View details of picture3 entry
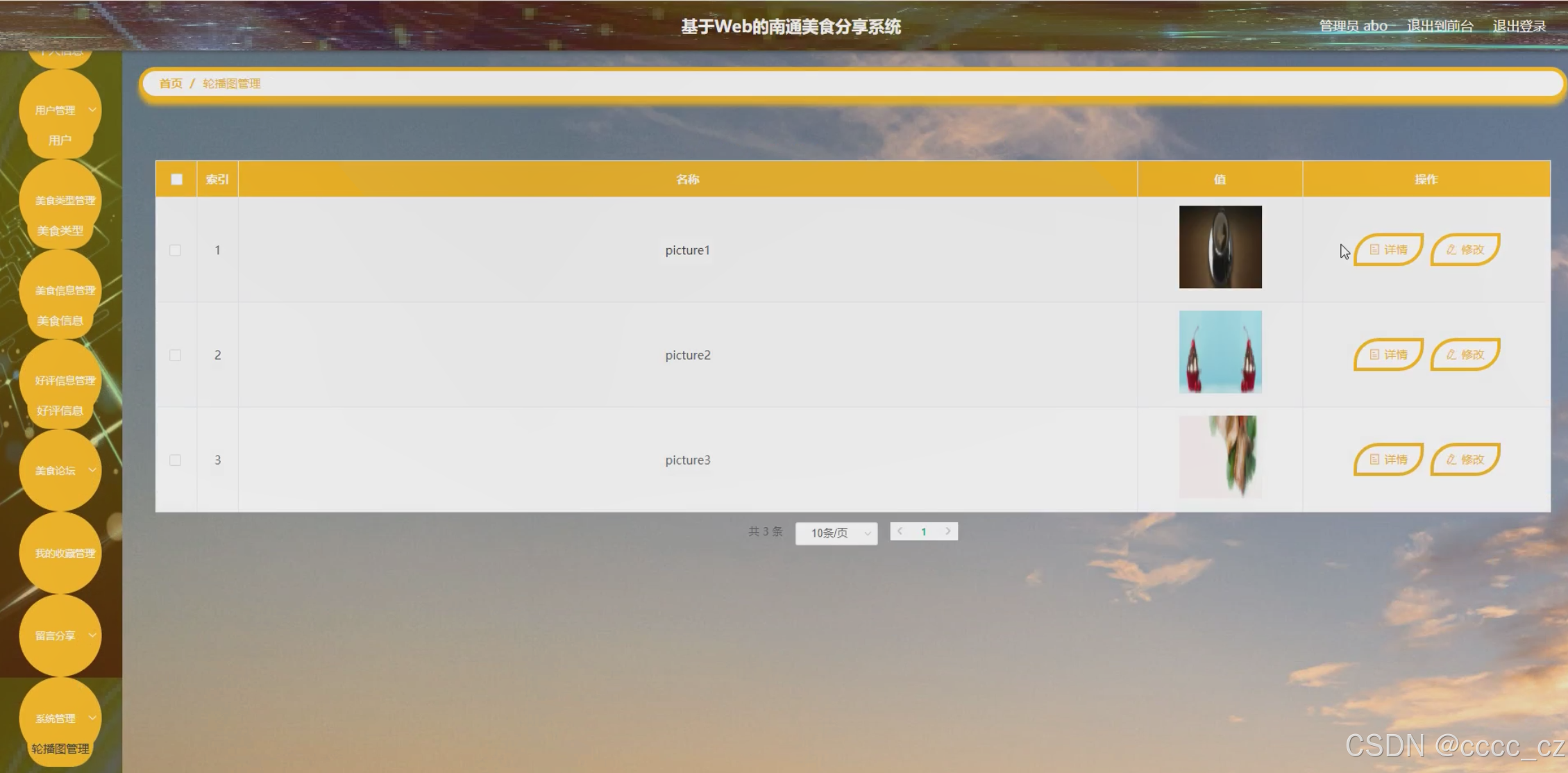The width and height of the screenshot is (1568, 773). [1388, 459]
